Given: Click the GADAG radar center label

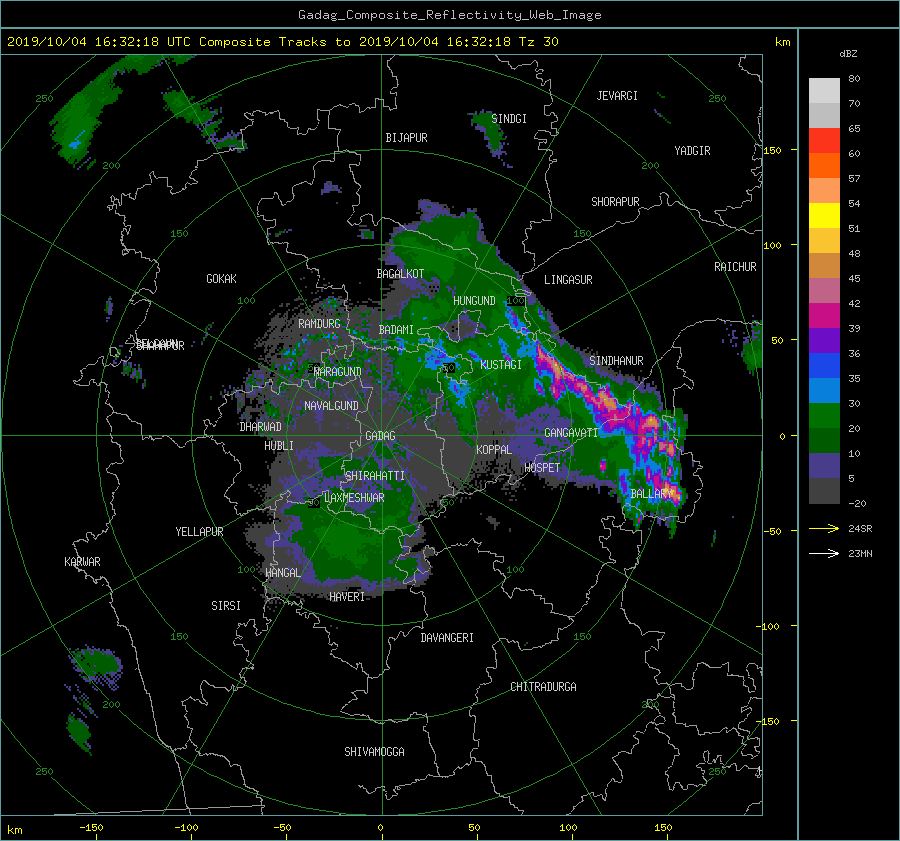Looking at the screenshot, I should pyautogui.click(x=380, y=436).
